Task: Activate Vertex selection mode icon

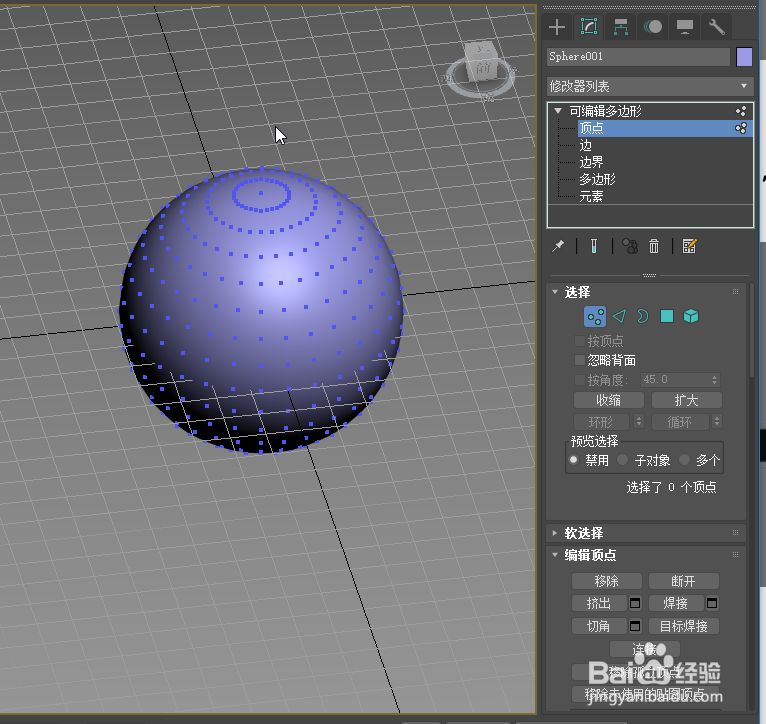Action: 595,317
